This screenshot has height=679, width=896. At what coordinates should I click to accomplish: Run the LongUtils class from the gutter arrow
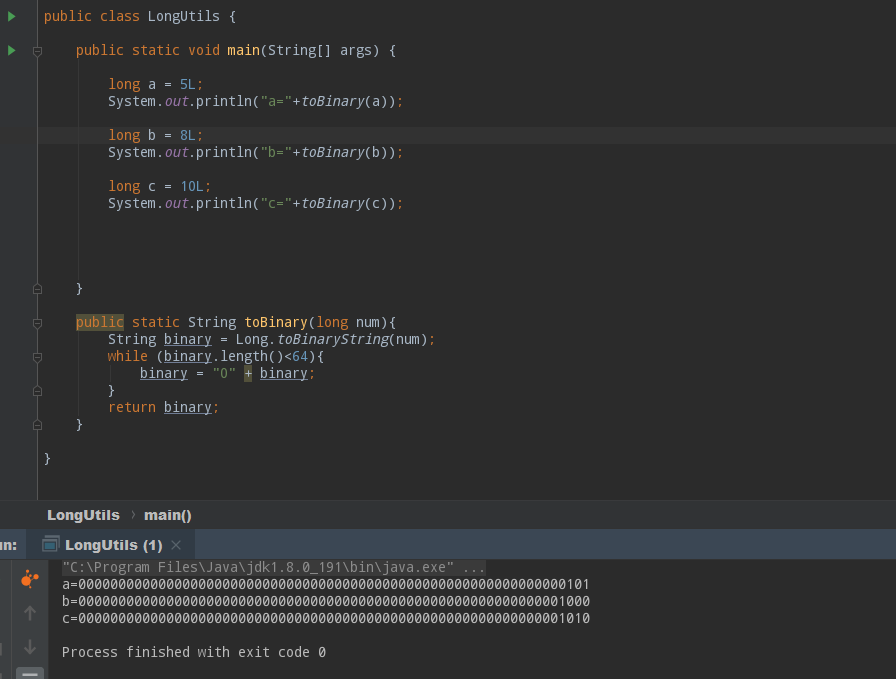tap(11, 17)
